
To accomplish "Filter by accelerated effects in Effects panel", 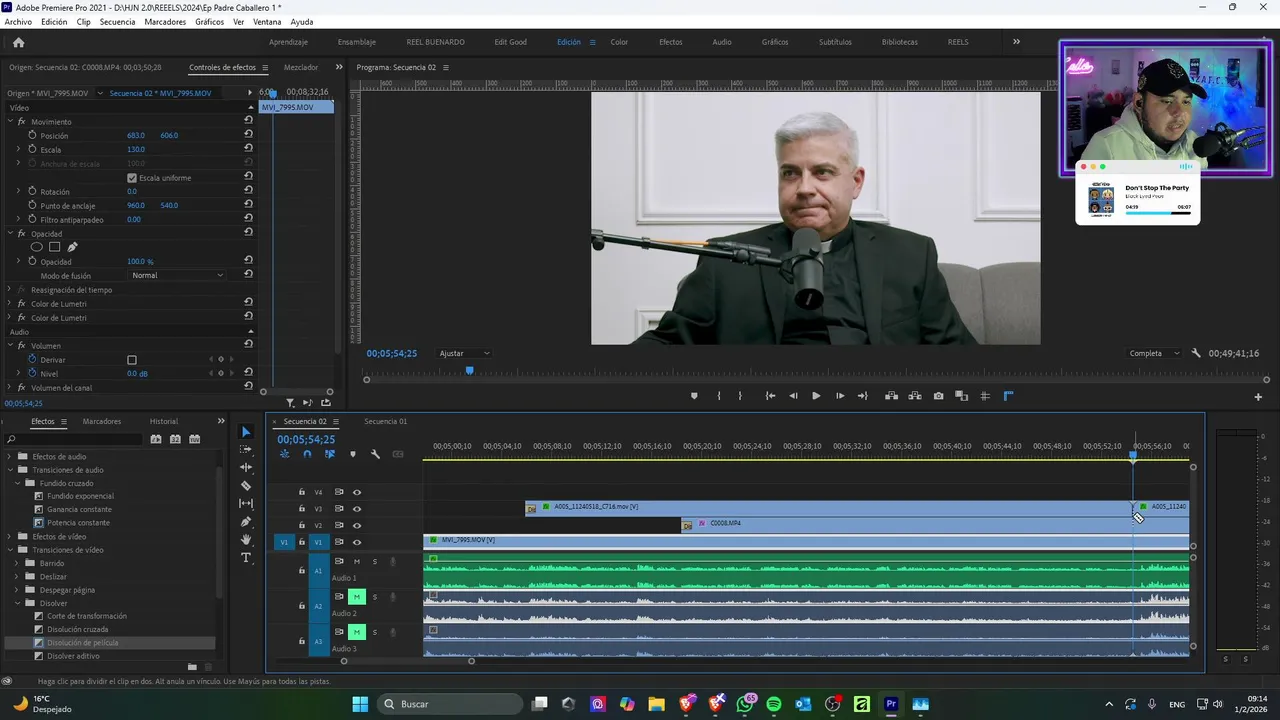I will tap(156, 439).
